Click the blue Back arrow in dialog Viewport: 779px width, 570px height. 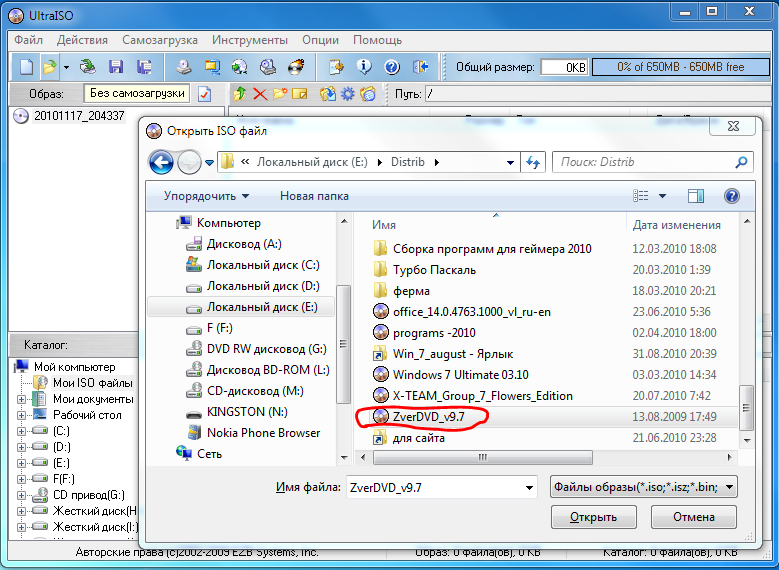(x=161, y=162)
